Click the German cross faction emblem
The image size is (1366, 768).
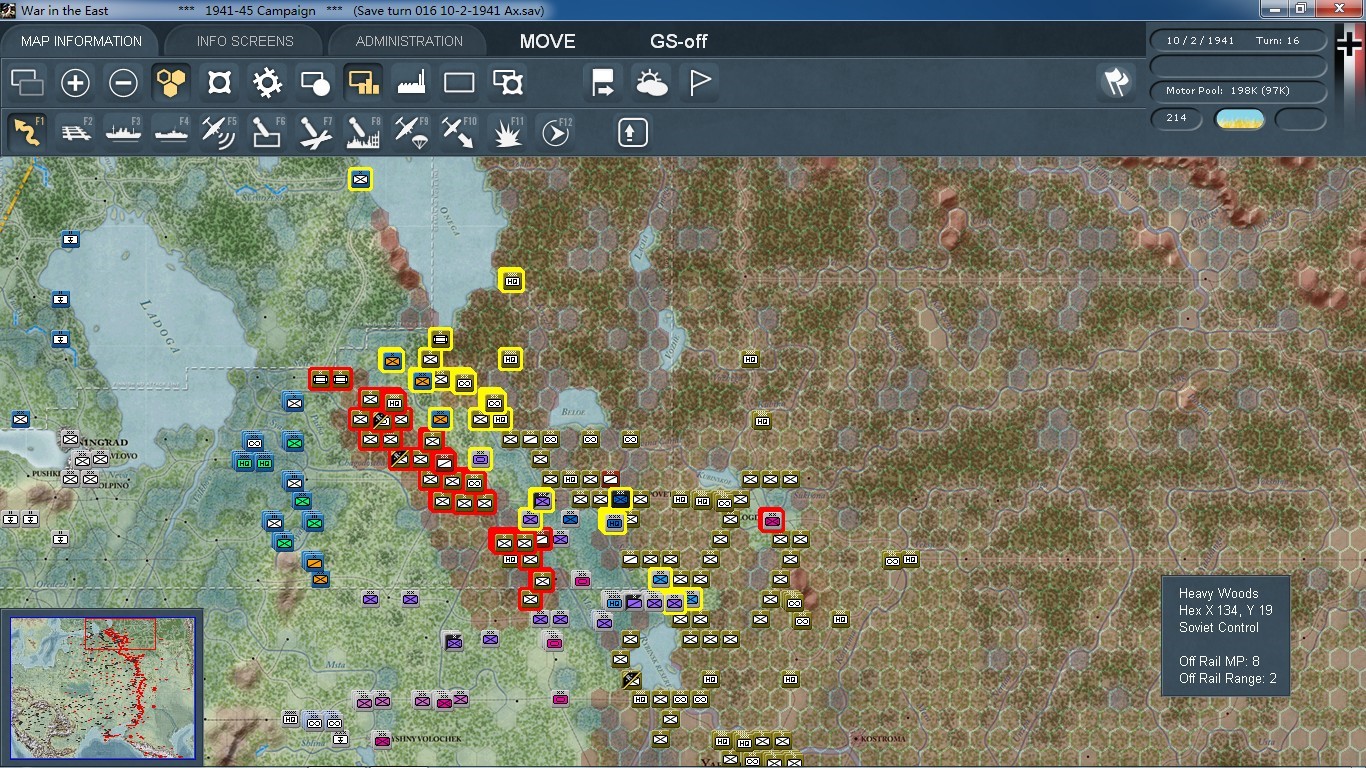pos(1349,46)
